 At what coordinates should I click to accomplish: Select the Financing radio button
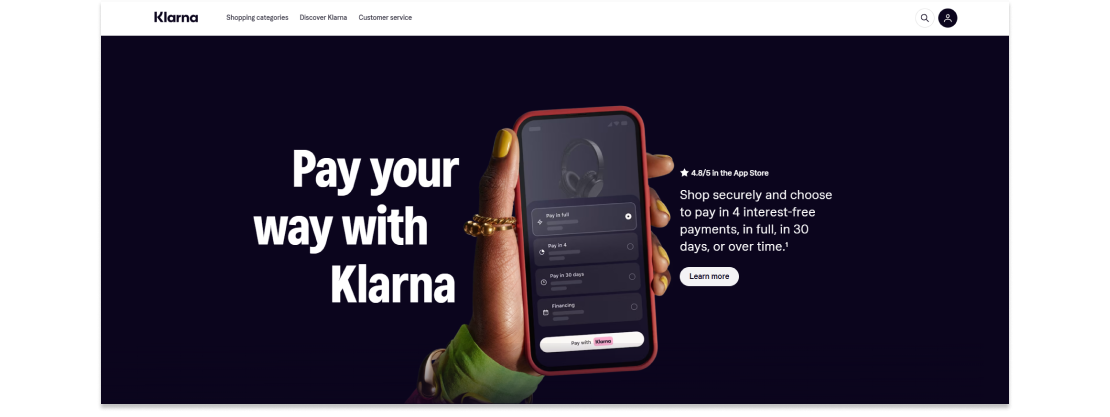[634, 307]
